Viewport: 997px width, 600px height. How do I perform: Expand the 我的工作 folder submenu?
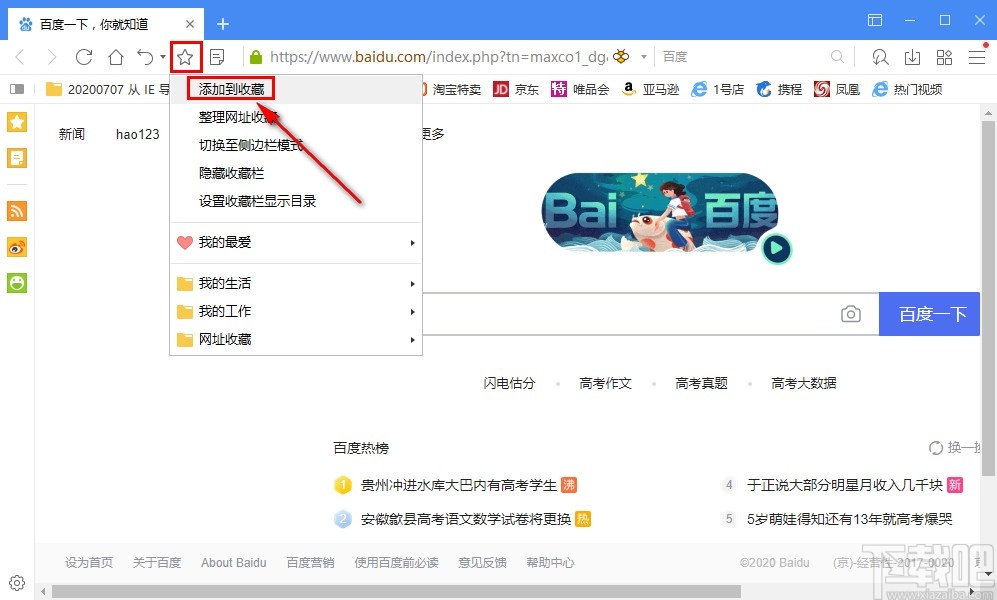coord(296,311)
